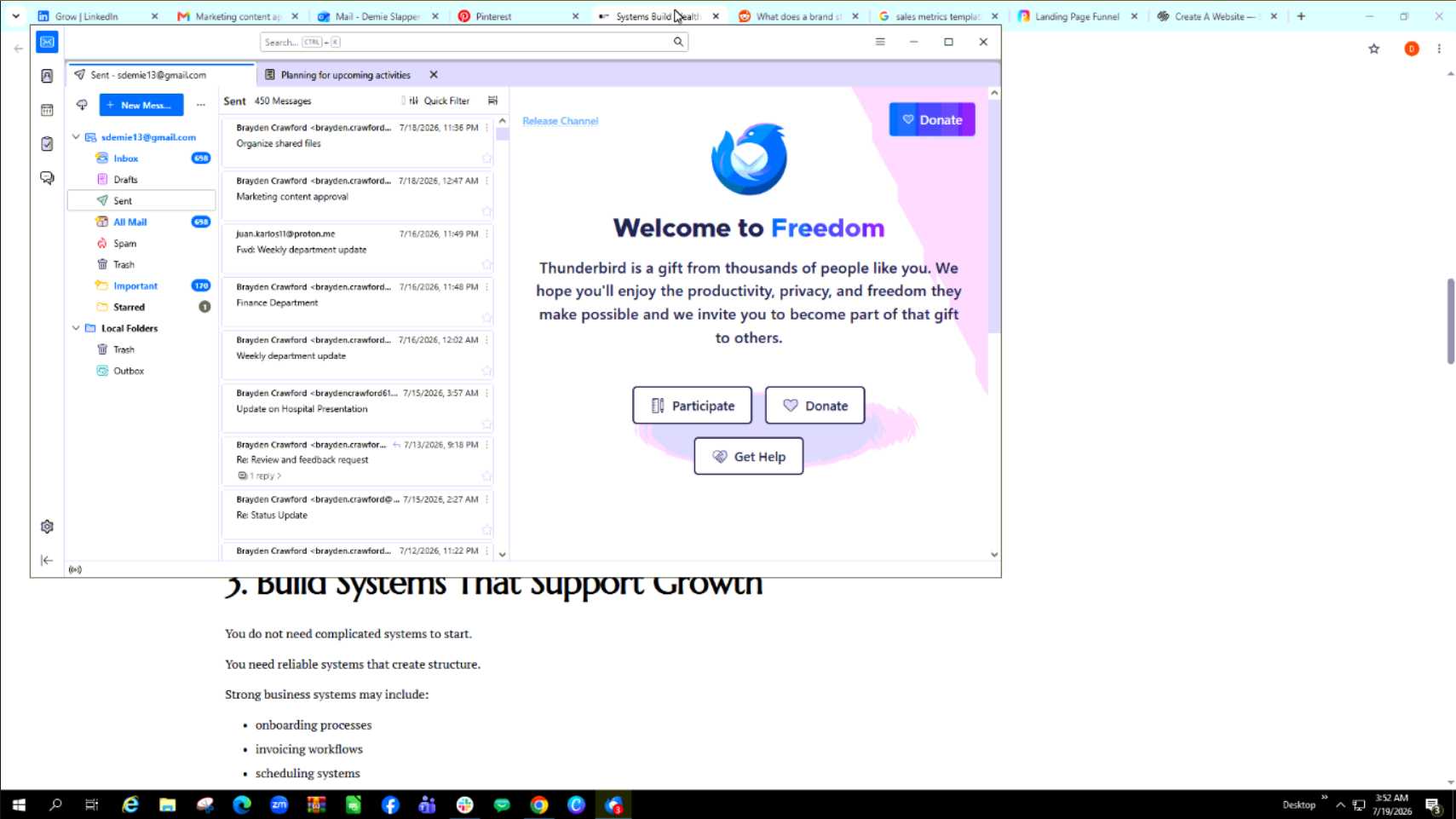The height and width of the screenshot is (819, 1456).
Task: Open Thunderbird Settings gear icon
Action: coord(47,527)
